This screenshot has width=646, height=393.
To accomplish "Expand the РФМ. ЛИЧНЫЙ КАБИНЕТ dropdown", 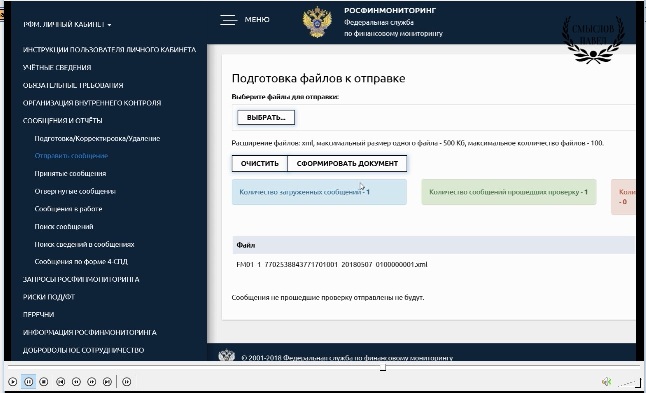I will (x=67, y=25).
